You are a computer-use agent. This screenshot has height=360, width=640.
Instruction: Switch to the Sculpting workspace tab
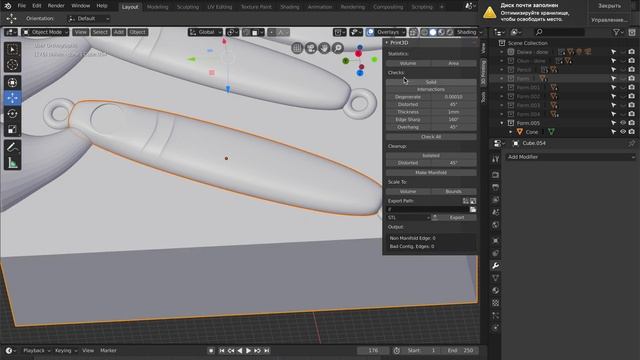(188, 7)
